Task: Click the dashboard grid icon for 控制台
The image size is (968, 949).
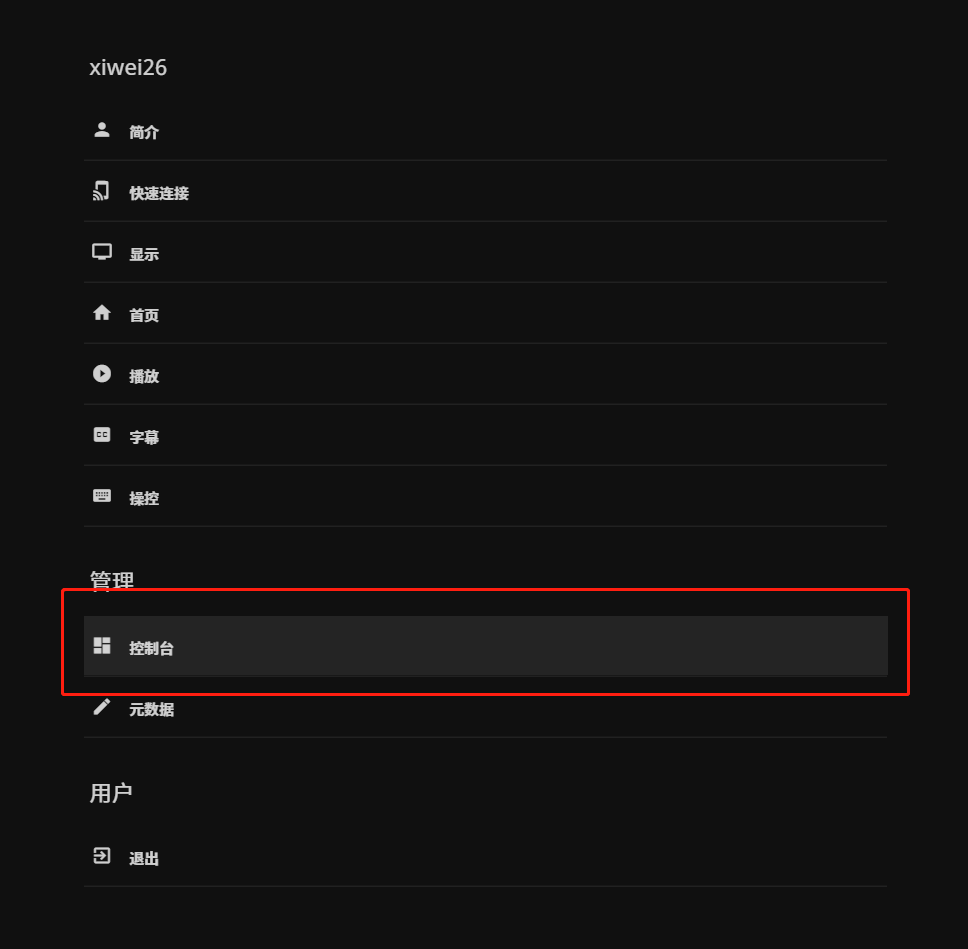Action: coord(102,646)
